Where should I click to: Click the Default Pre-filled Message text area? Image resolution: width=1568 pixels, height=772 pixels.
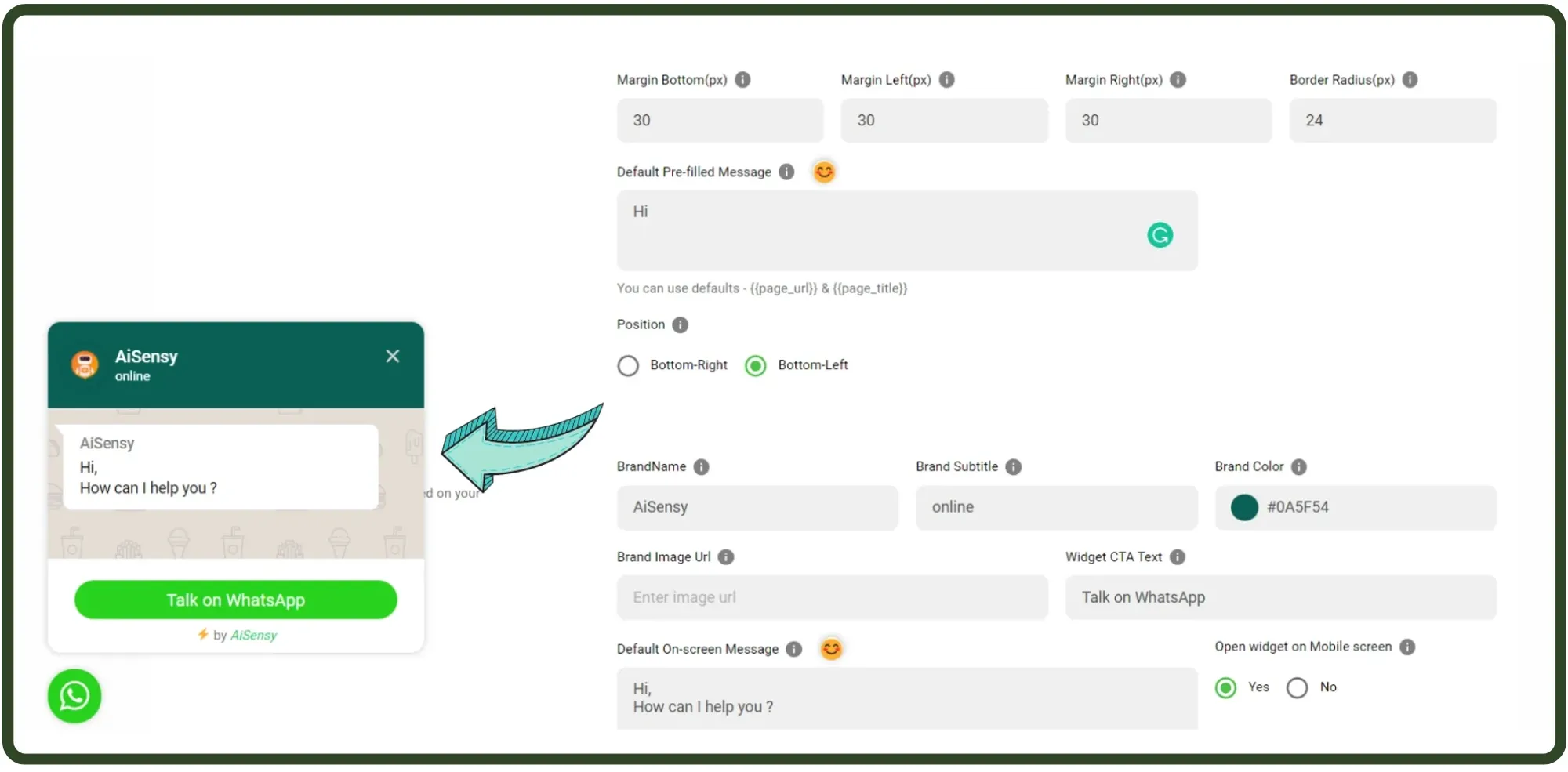tap(907, 231)
